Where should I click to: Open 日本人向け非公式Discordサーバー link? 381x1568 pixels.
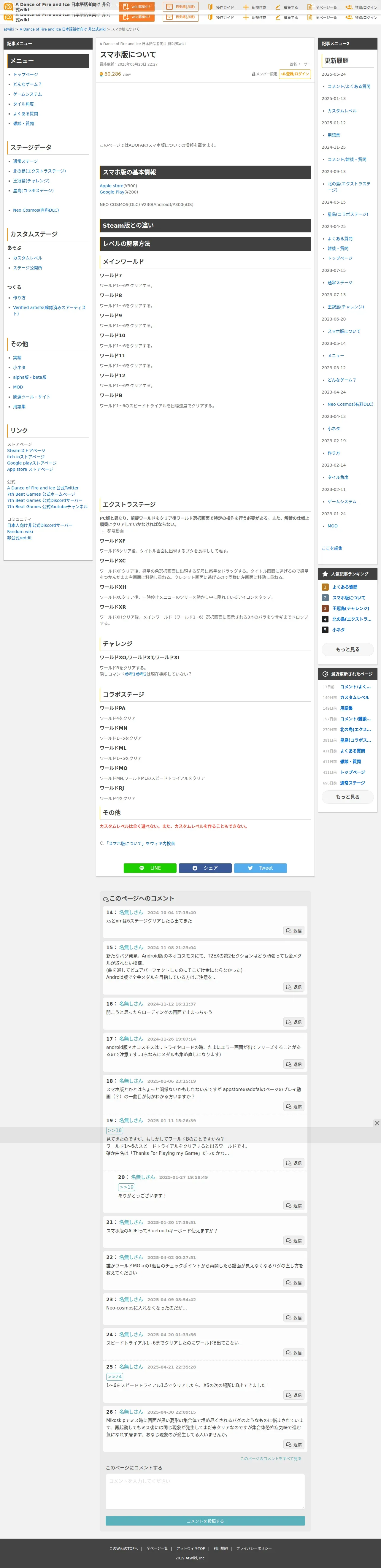coord(39,525)
